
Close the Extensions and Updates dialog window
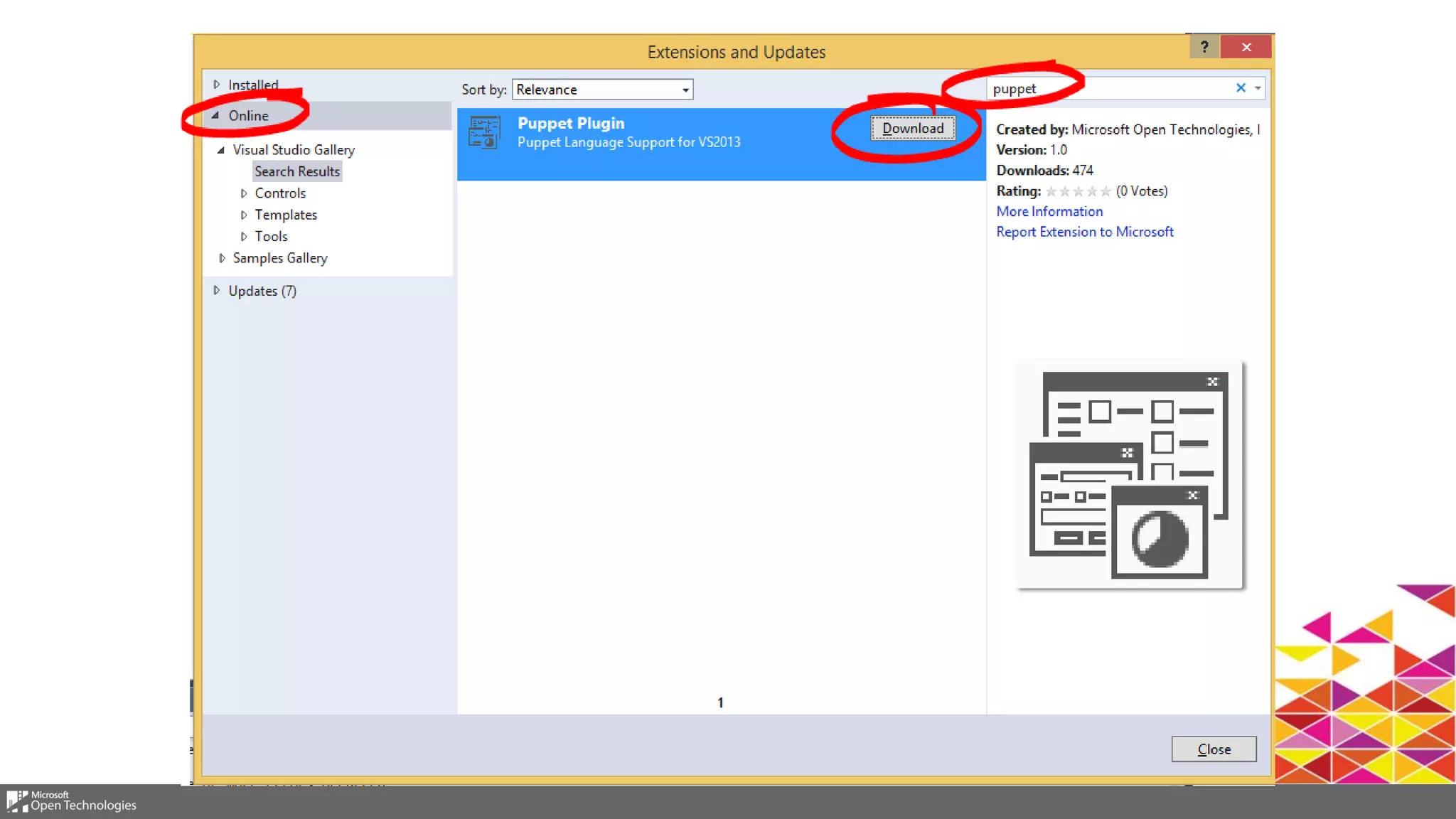point(1246,47)
